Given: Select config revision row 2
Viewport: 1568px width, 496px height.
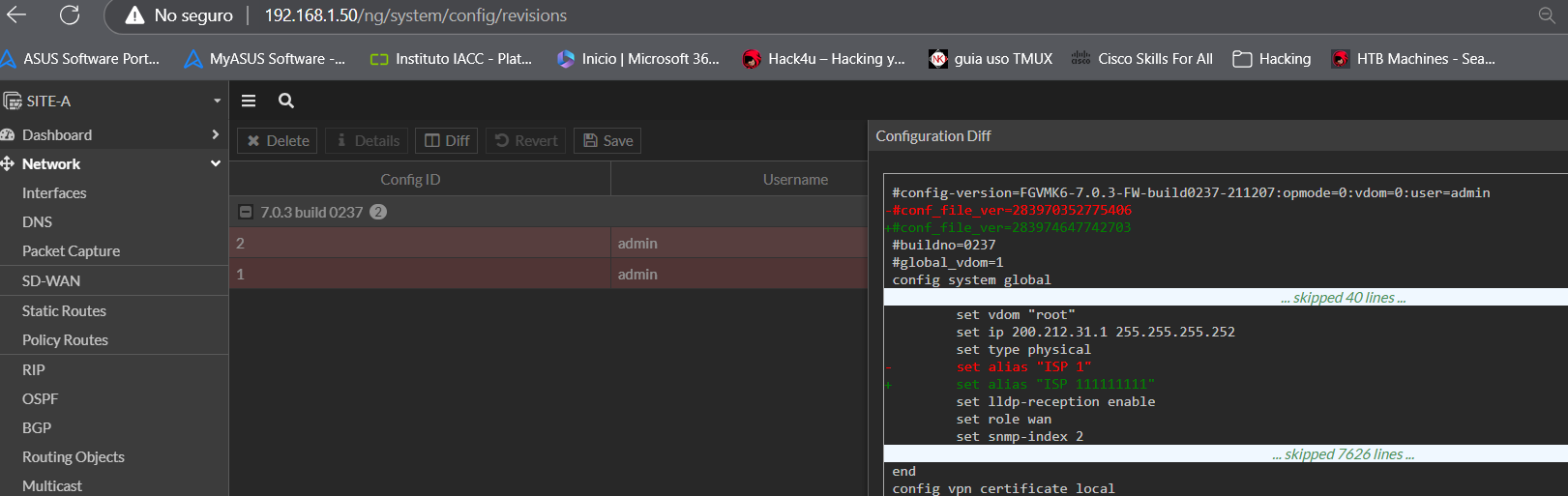Looking at the screenshot, I should click(x=420, y=243).
